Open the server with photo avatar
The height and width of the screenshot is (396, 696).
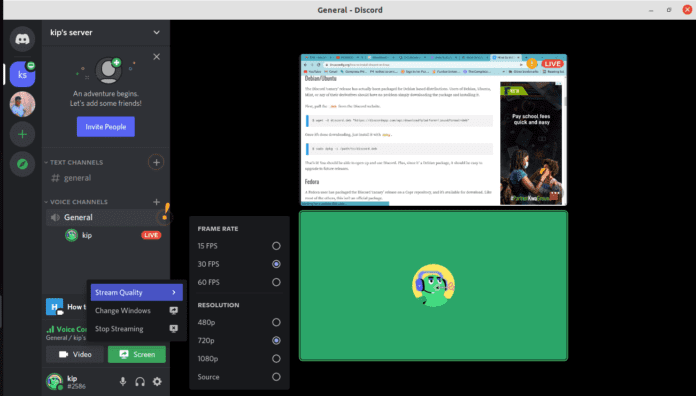point(22,104)
